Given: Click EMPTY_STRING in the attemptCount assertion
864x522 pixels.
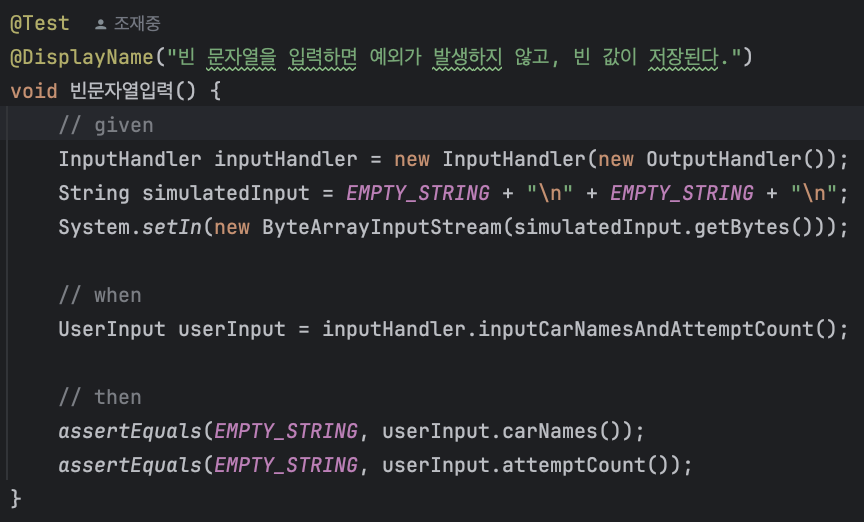Looking at the screenshot, I should [286, 465].
